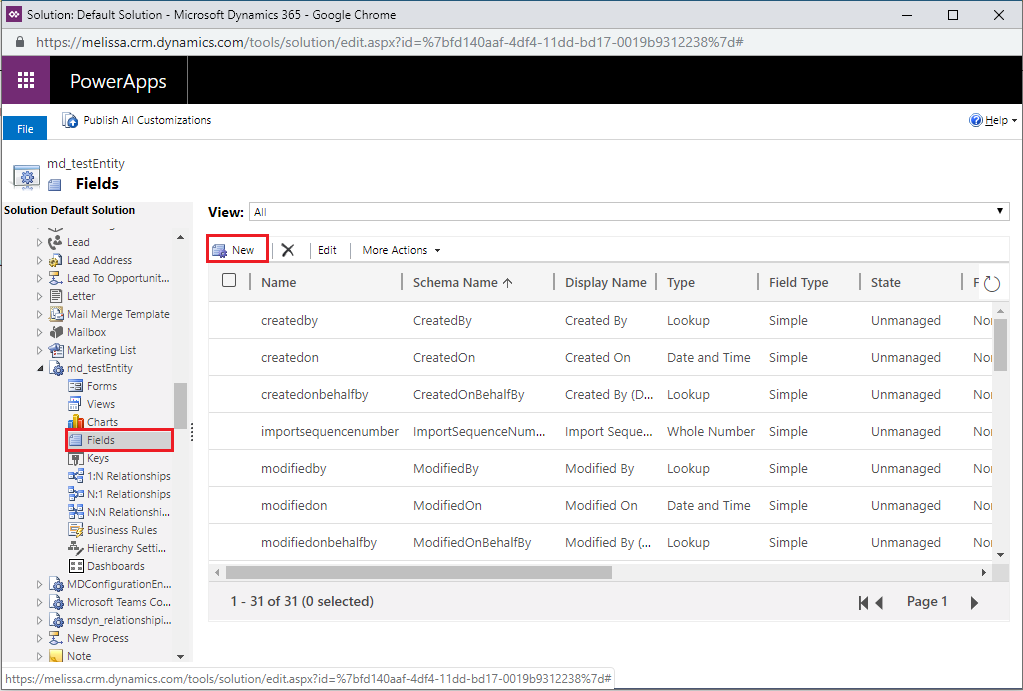Expand the Mailbox tree node

click(x=39, y=332)
